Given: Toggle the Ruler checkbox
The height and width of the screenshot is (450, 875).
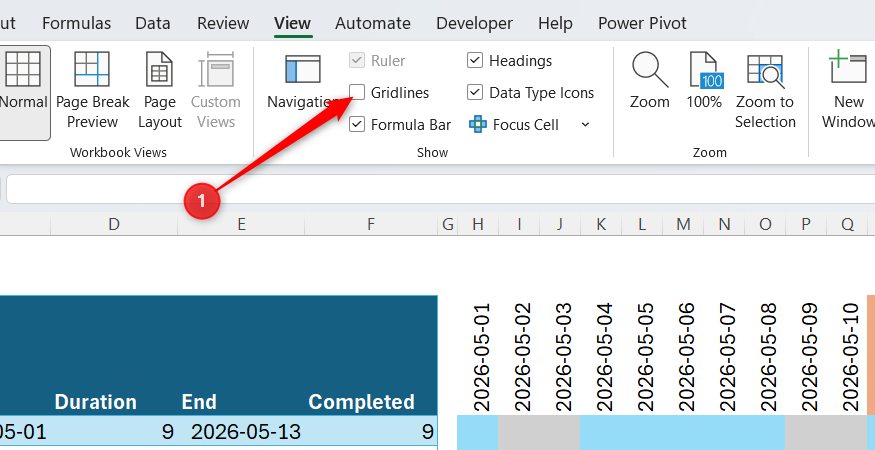Looking at the screenshot, I should pos(357,60).
